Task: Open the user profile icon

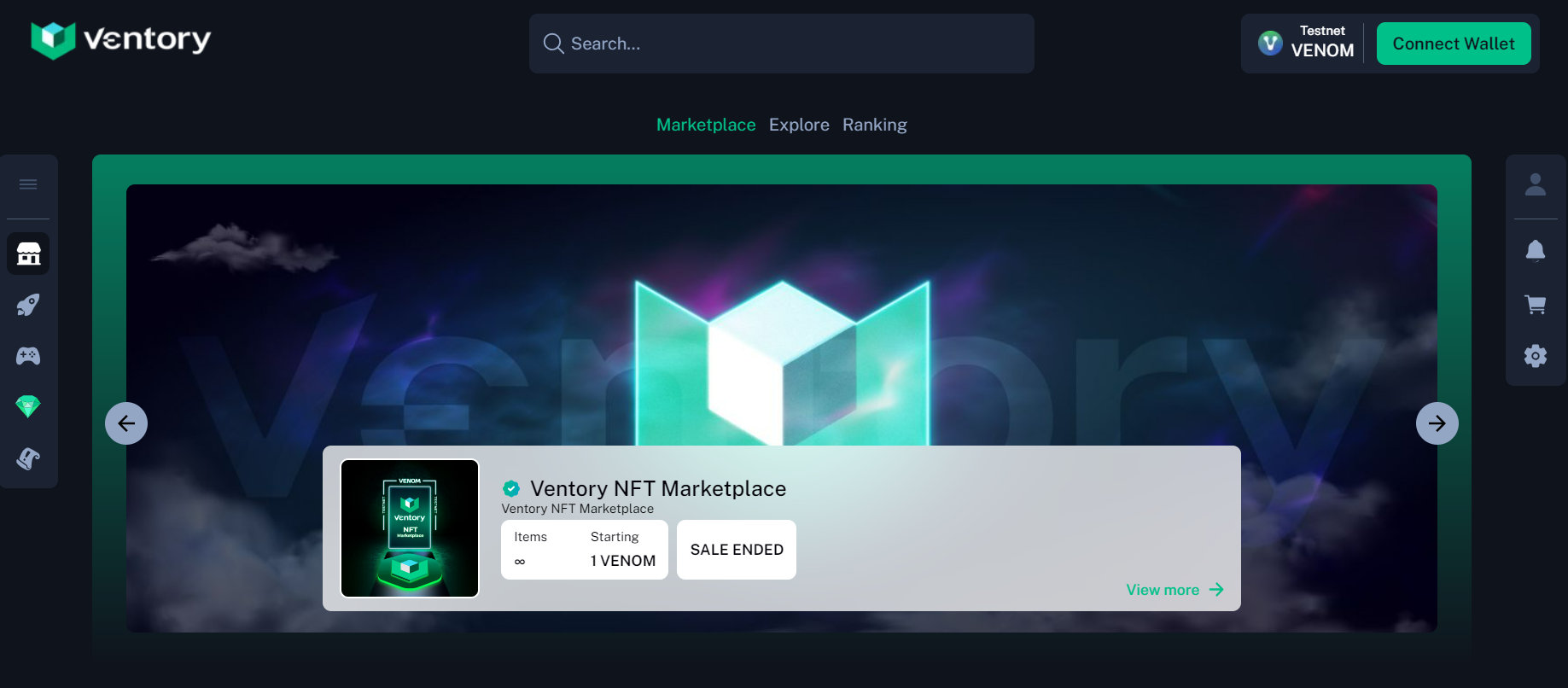Action: click(x=1536, y=184)
